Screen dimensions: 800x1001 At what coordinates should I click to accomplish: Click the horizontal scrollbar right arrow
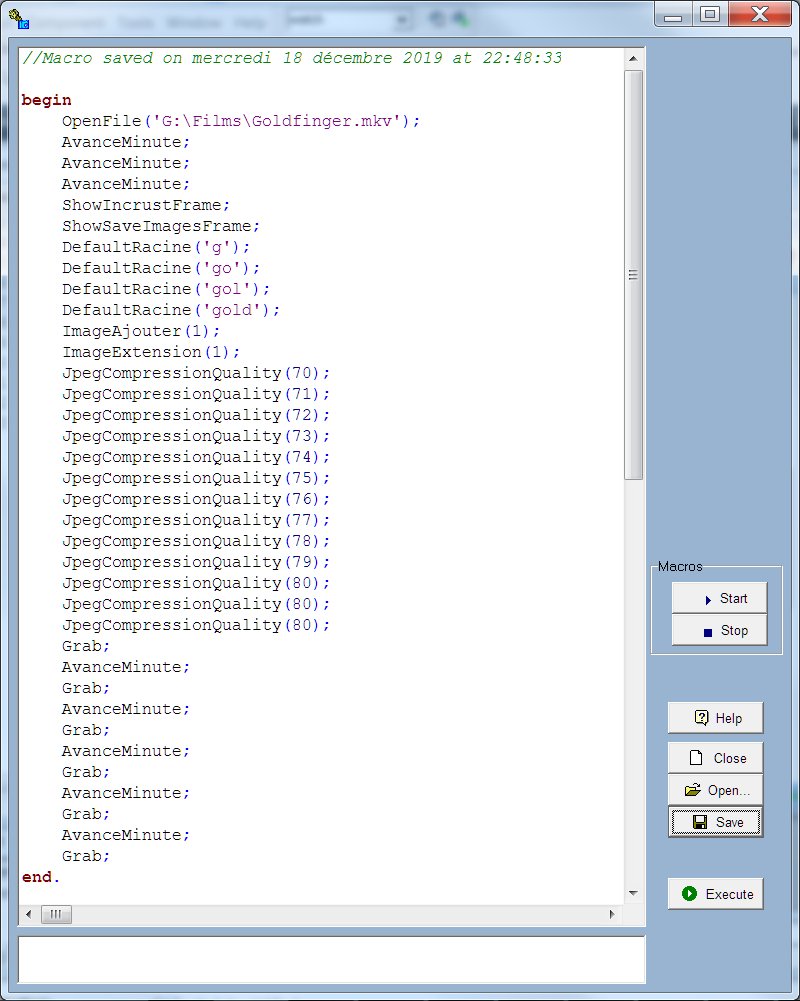pos(613,914)
